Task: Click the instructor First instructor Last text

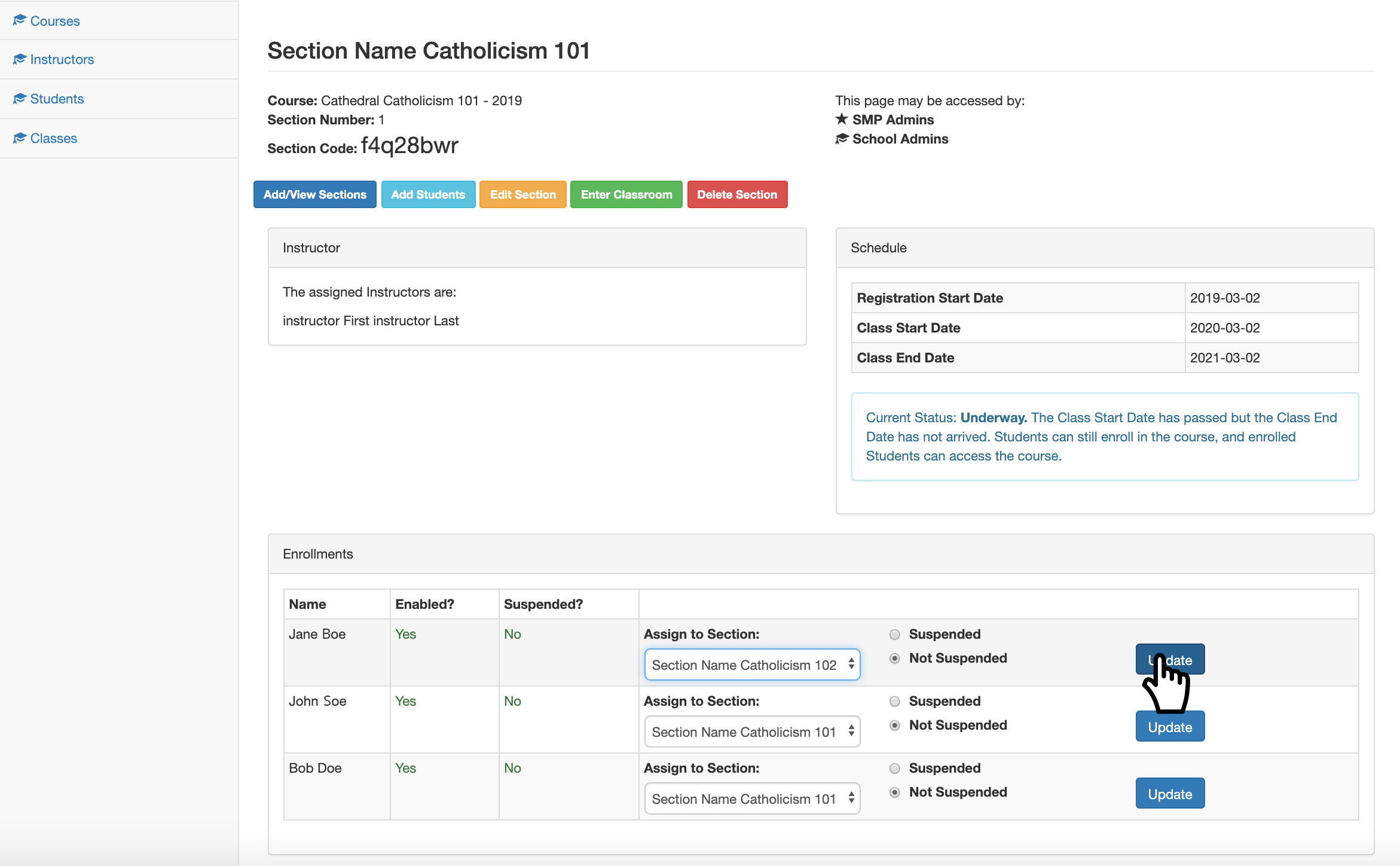Action: tap(371, 321)
